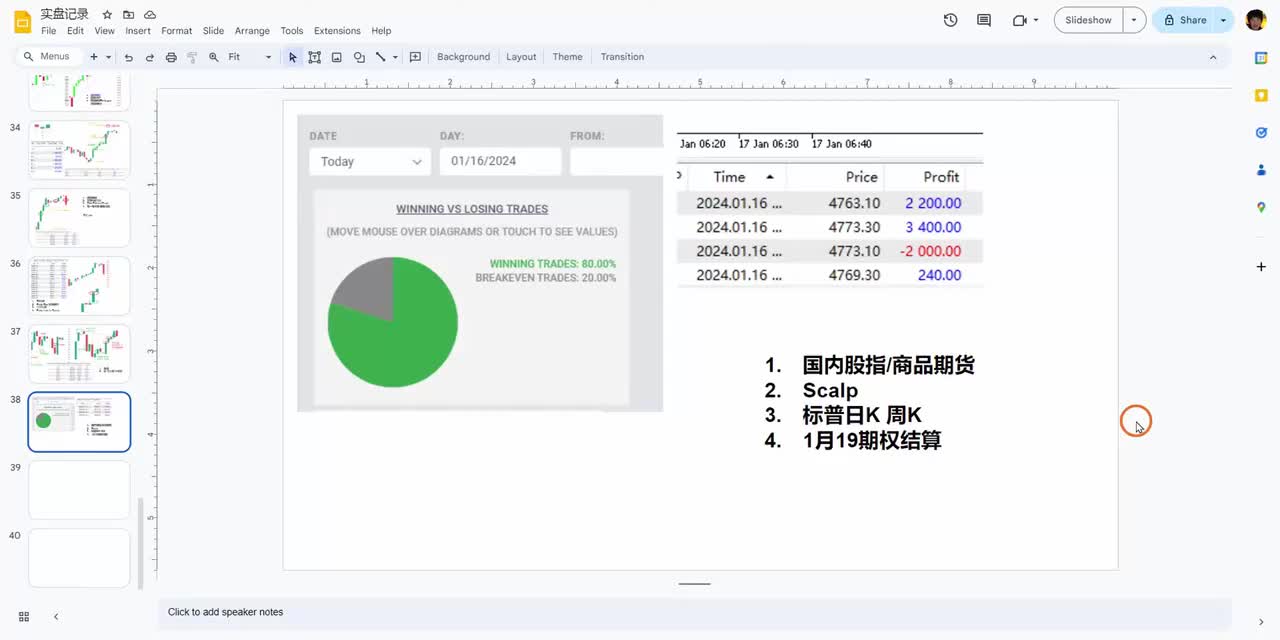Open Contacts in side panel
The width and height of the screenshot is (1280, 640).
1261,170
